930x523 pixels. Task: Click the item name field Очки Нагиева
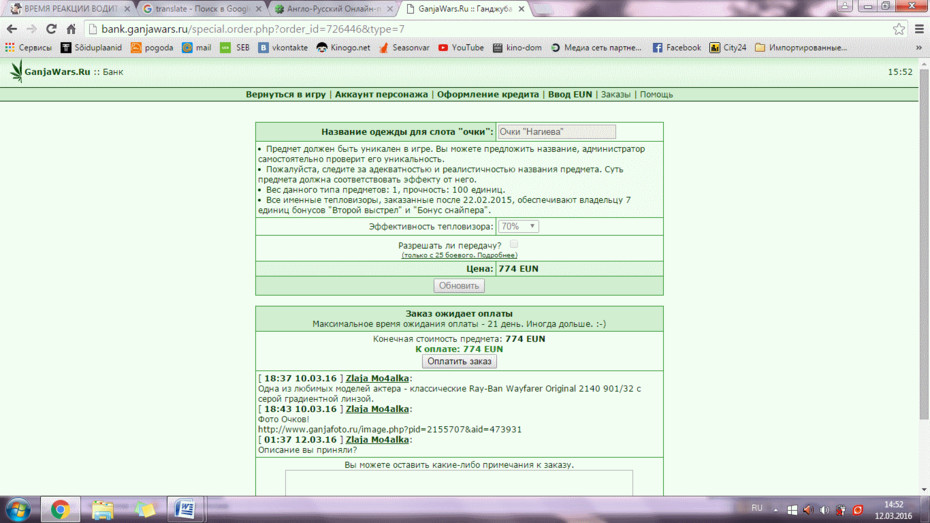pyautogui.click(x=556, y=132)
